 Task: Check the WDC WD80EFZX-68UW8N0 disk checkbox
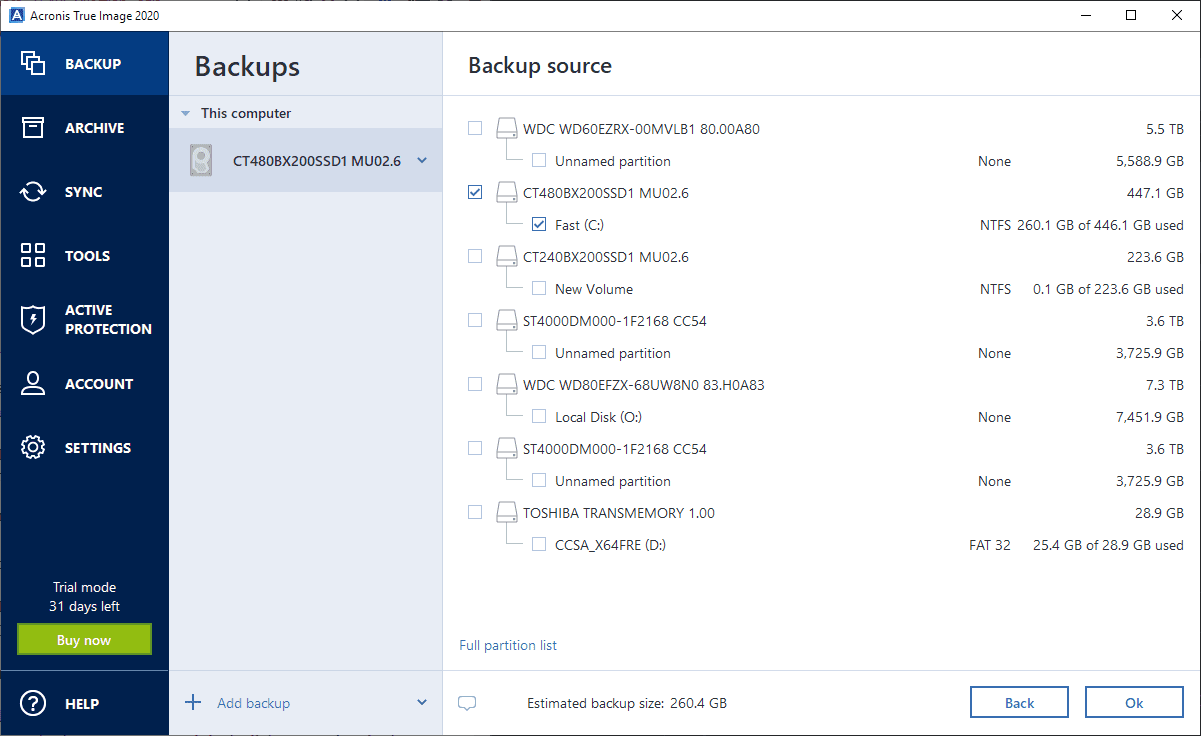(x=475, y=384)
